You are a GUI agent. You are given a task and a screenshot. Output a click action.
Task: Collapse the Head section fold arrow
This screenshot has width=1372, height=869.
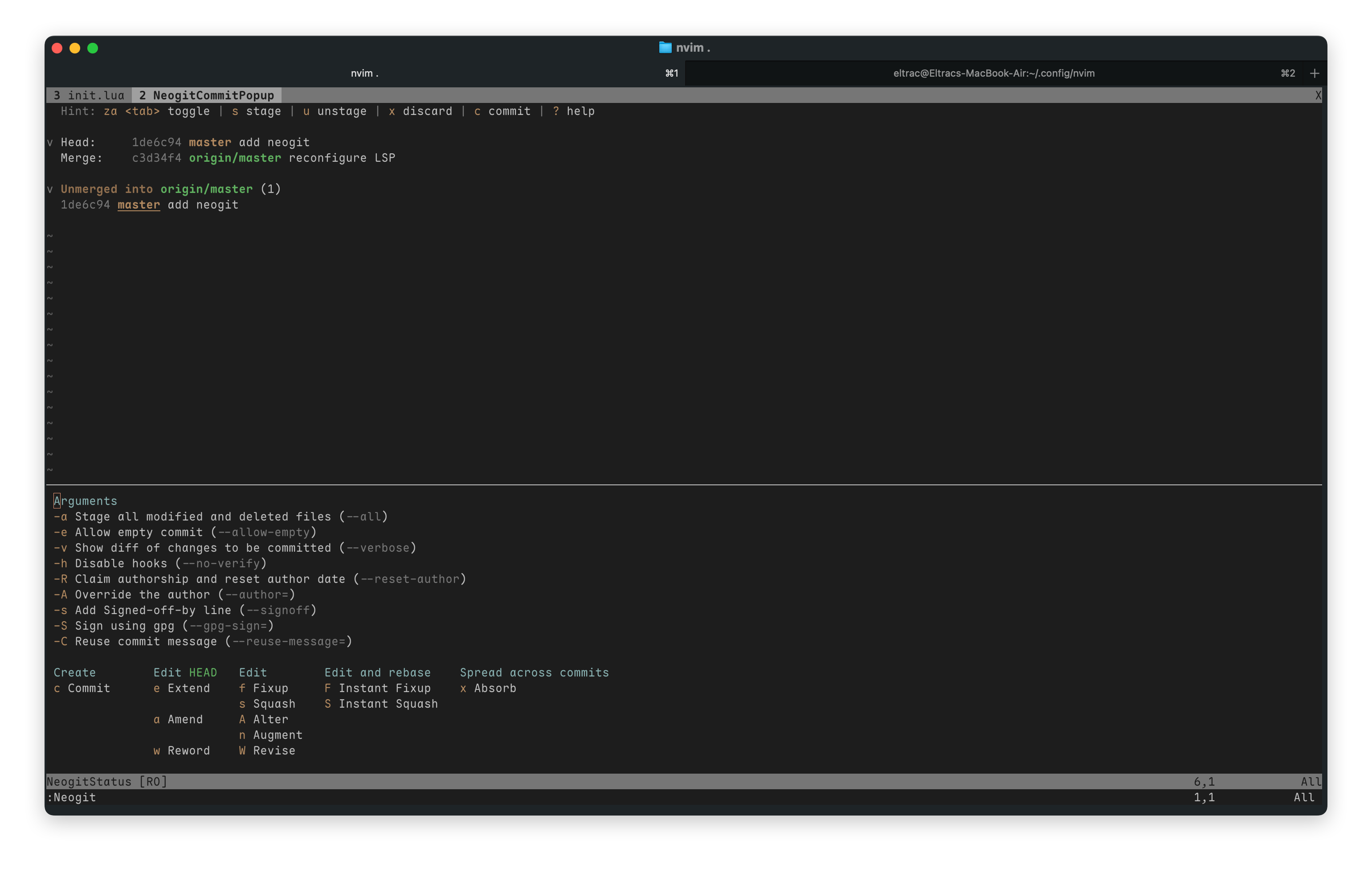(50, 143)
